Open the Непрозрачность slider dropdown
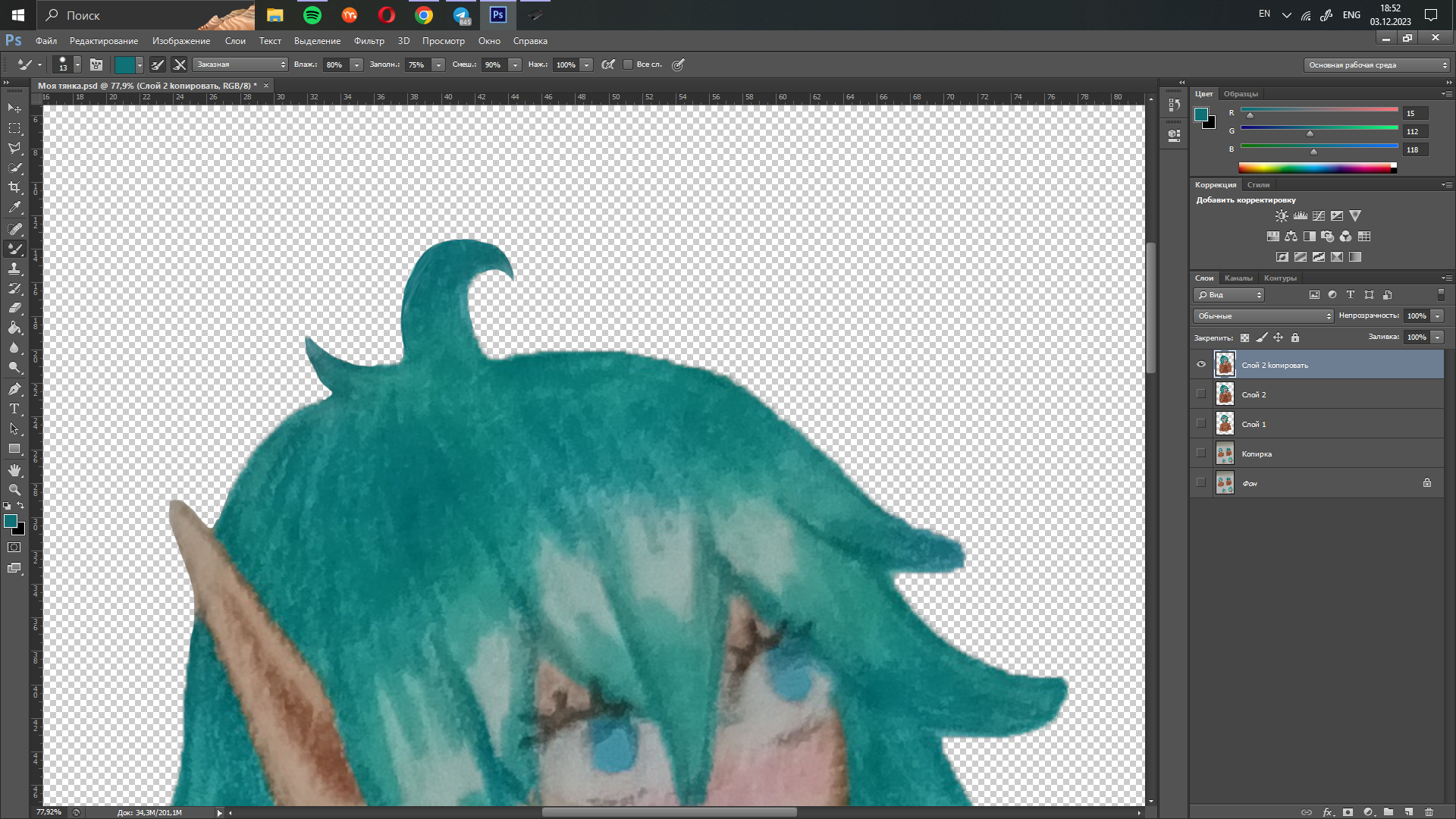The width and height of the screenshot is (1456, 819). (x=1437, y=316)
